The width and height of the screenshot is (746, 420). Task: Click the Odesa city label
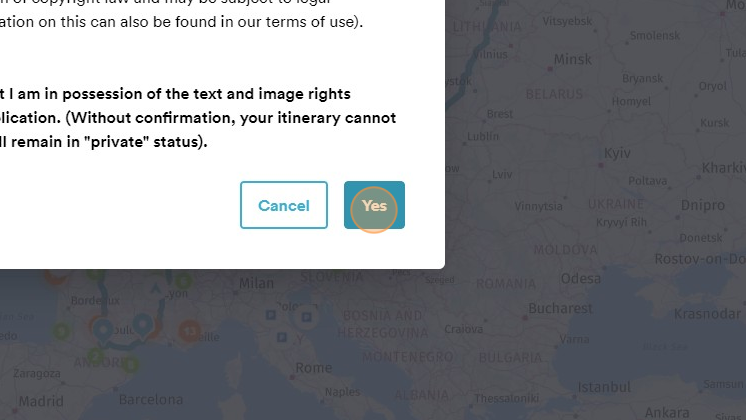[580, 278]
